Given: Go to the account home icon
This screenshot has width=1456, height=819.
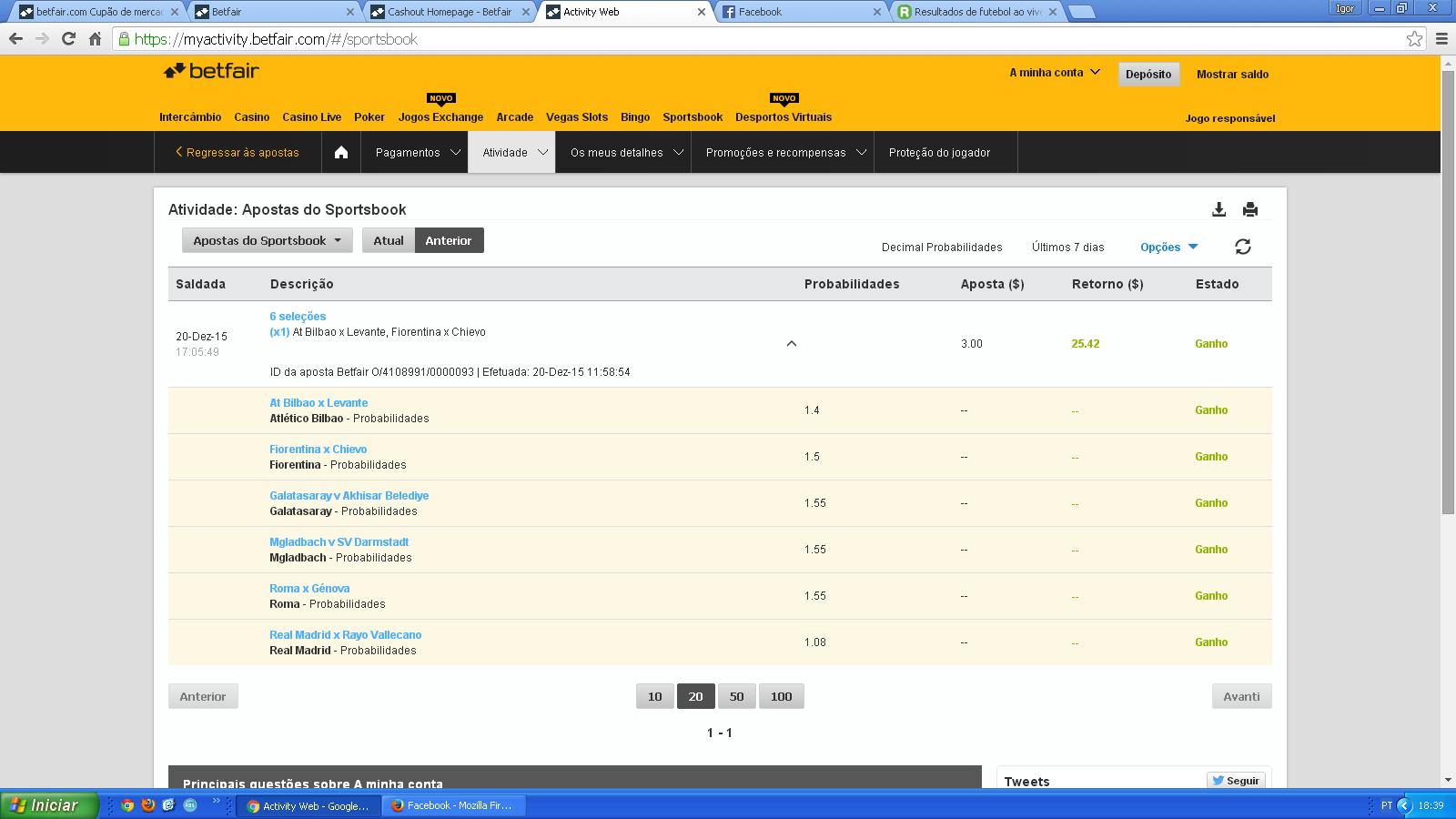Looking at the screenshot, I should [x=341, y=152].
